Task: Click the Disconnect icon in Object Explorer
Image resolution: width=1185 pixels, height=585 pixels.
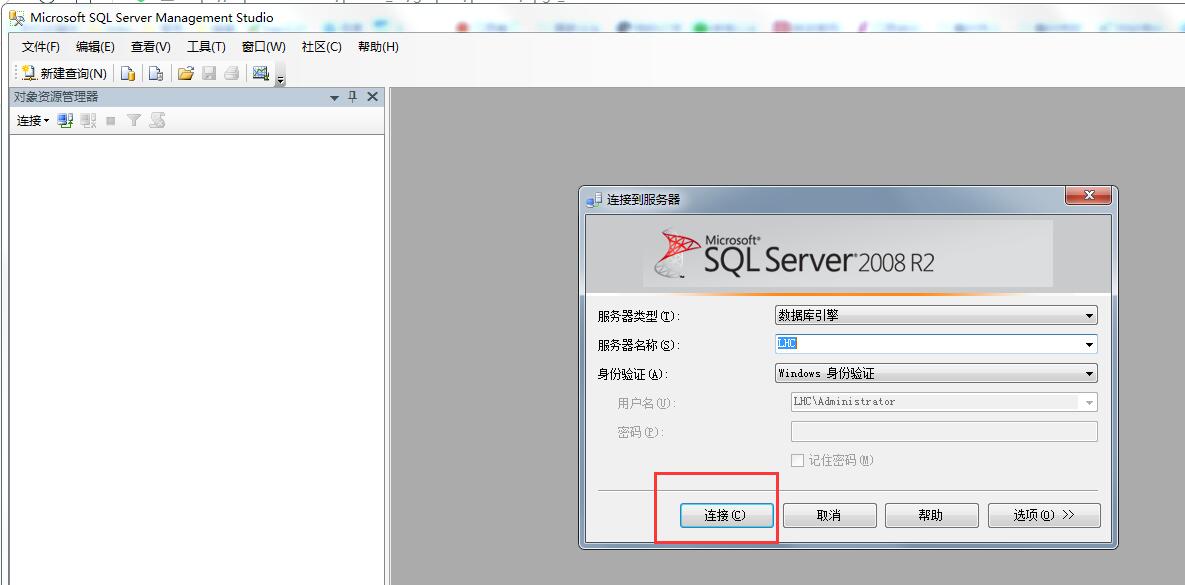Action: point(88,121)
